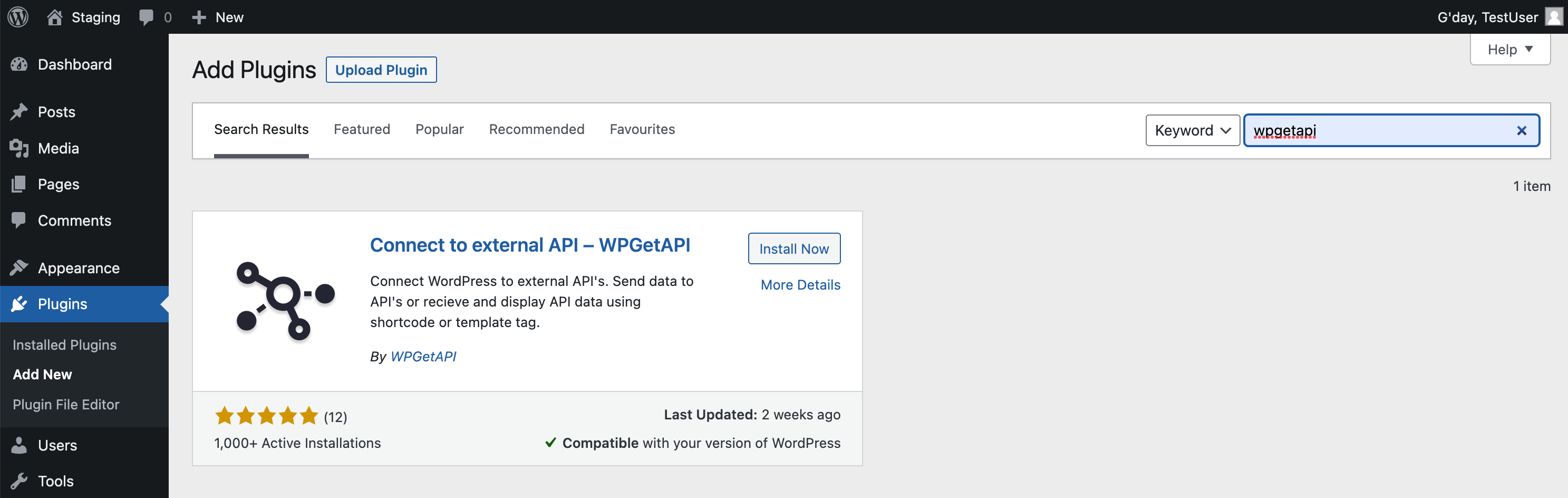1568x498 pixels.
Task: Click the WPGetAPI author link
Action: (x=423, y=356)
